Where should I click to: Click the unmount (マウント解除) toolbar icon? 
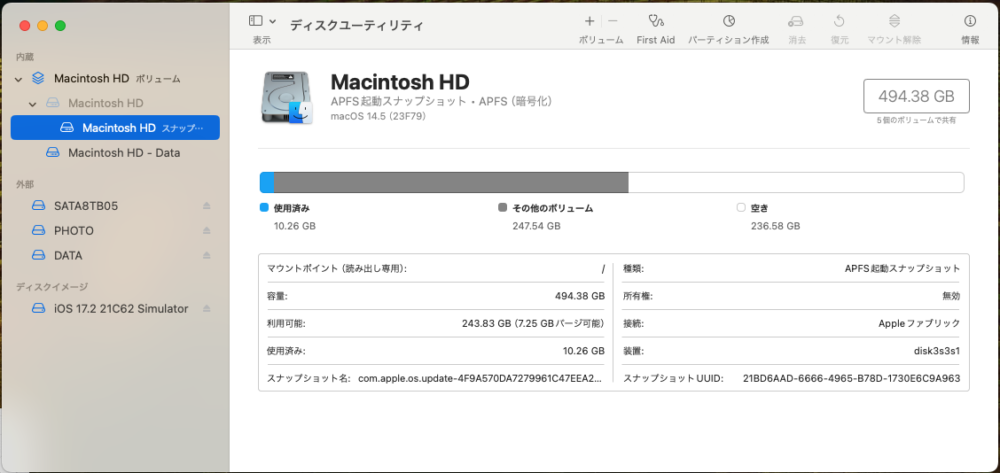pos(894,21)
